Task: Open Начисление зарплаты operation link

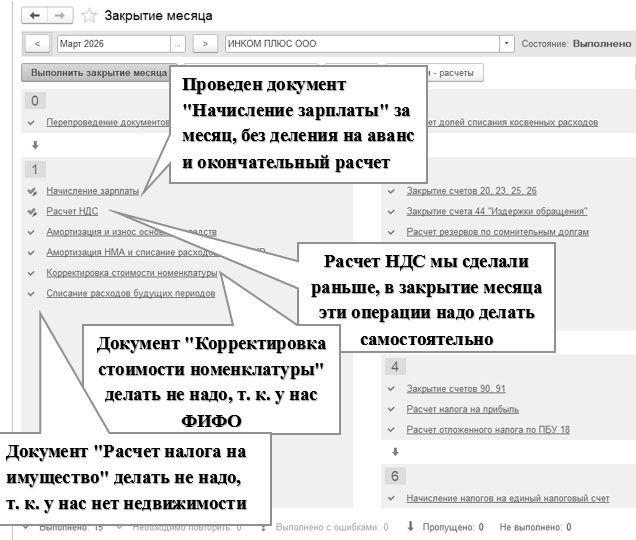Action: click(92, 191)
